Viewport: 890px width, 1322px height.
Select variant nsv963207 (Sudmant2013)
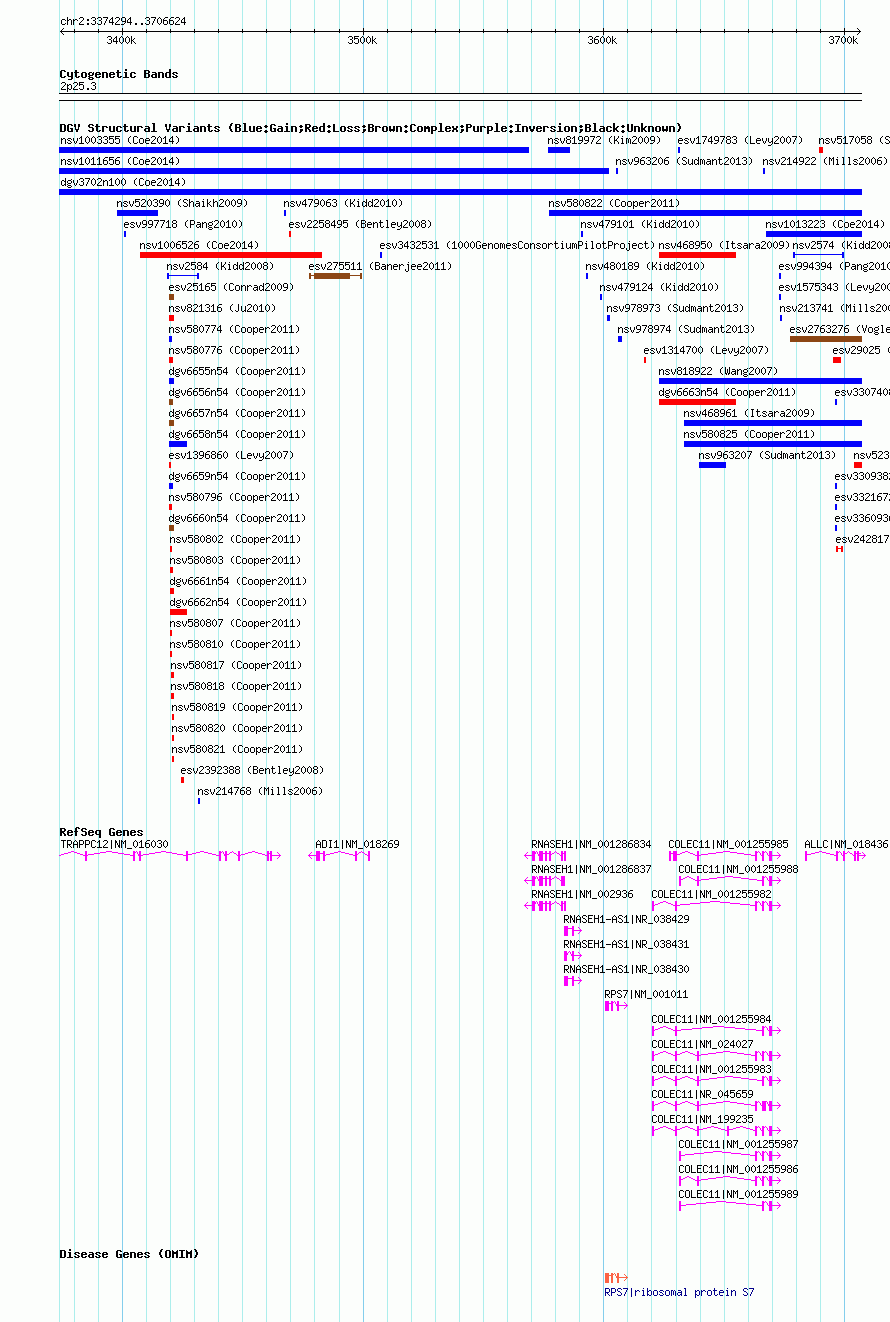767,456
